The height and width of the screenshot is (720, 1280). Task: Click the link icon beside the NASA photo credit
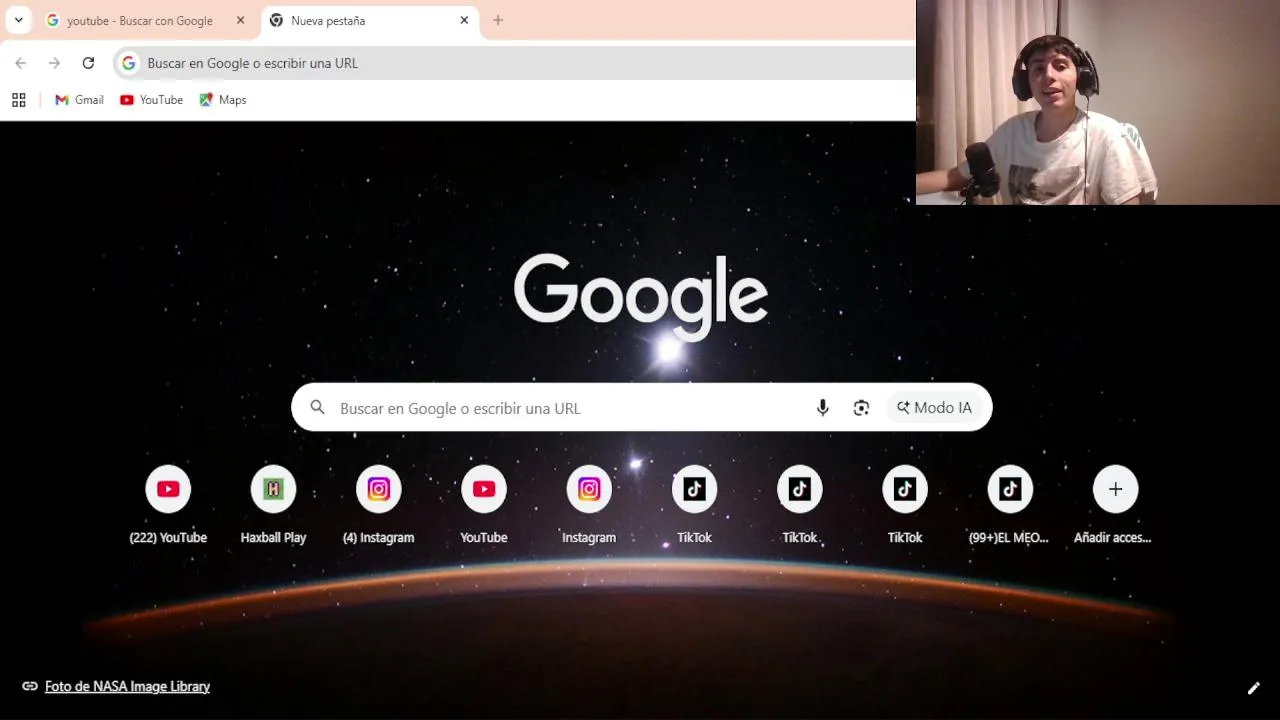click(x=30, y=686)
